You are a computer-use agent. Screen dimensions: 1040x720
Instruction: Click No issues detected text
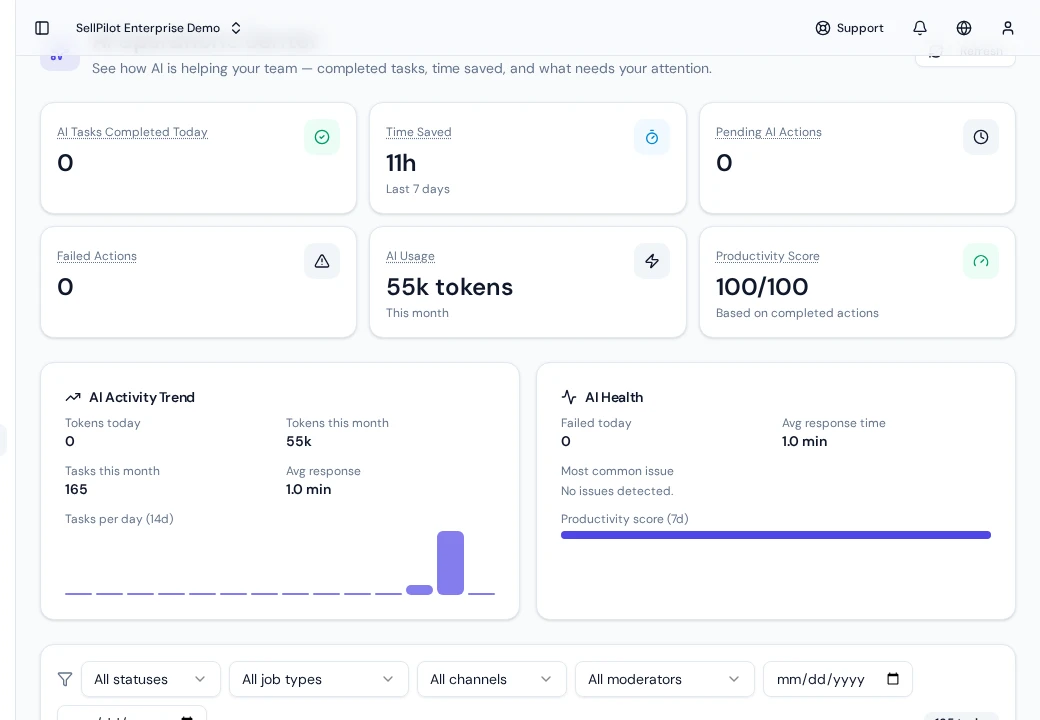[x=617, y=491]
